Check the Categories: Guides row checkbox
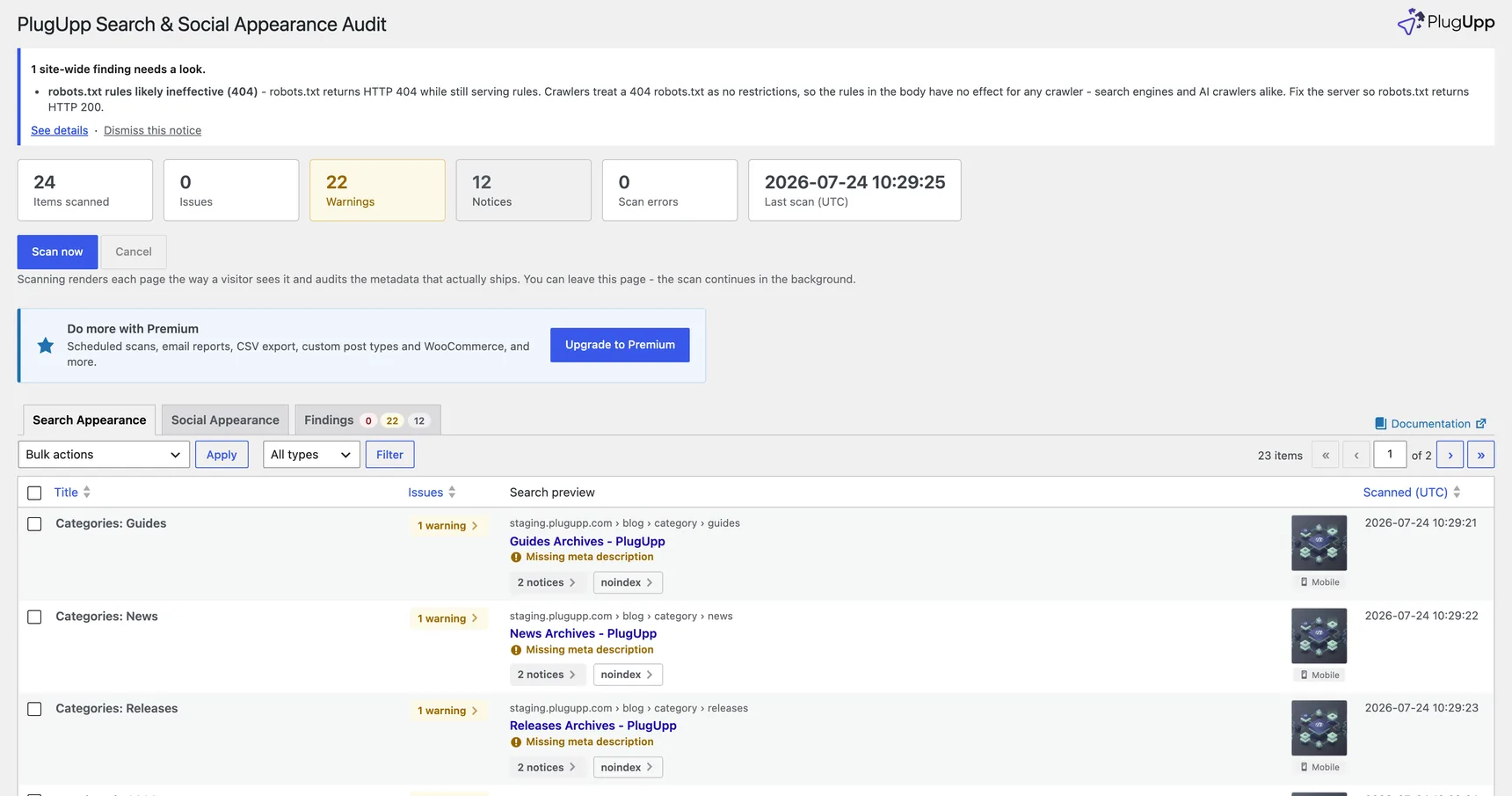The image size is (1512, 796). (x=34, y=524)
